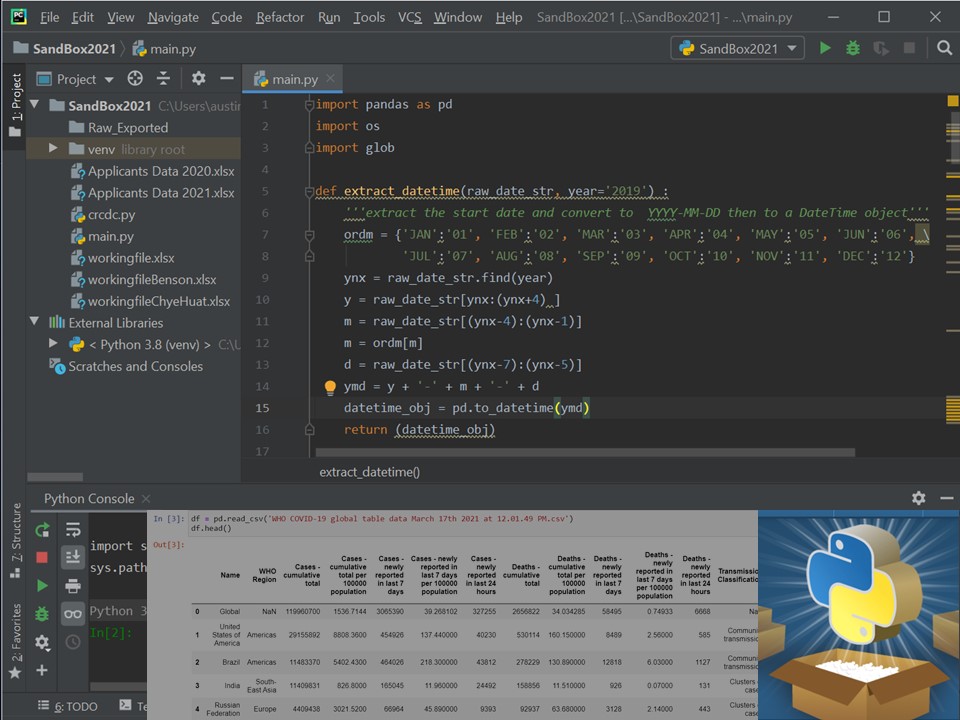Click the yellow lightbulb on line 14

(330, 387)
